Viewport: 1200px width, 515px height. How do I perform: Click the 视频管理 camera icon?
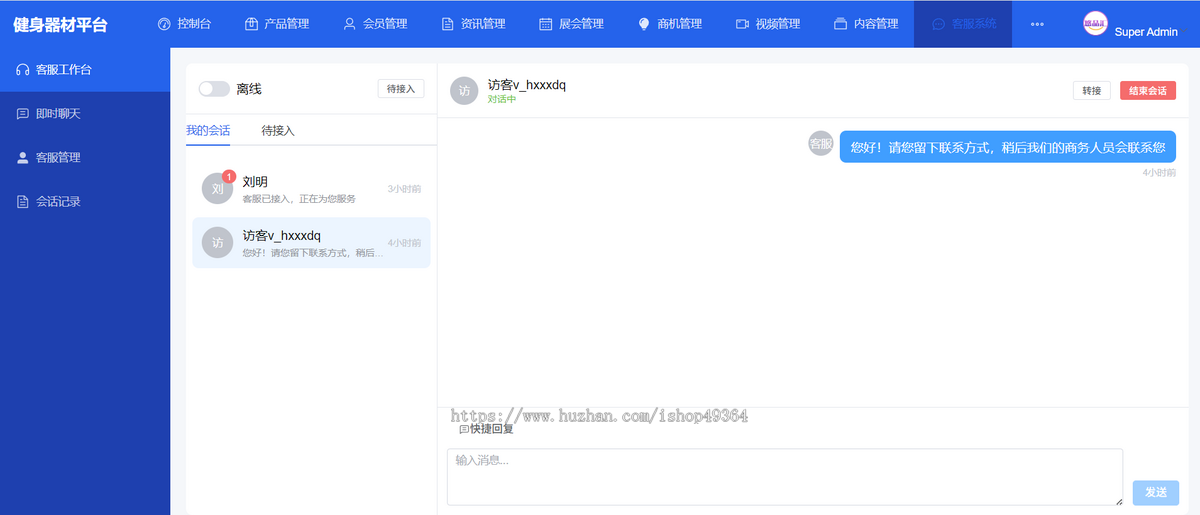click(742, 24)
